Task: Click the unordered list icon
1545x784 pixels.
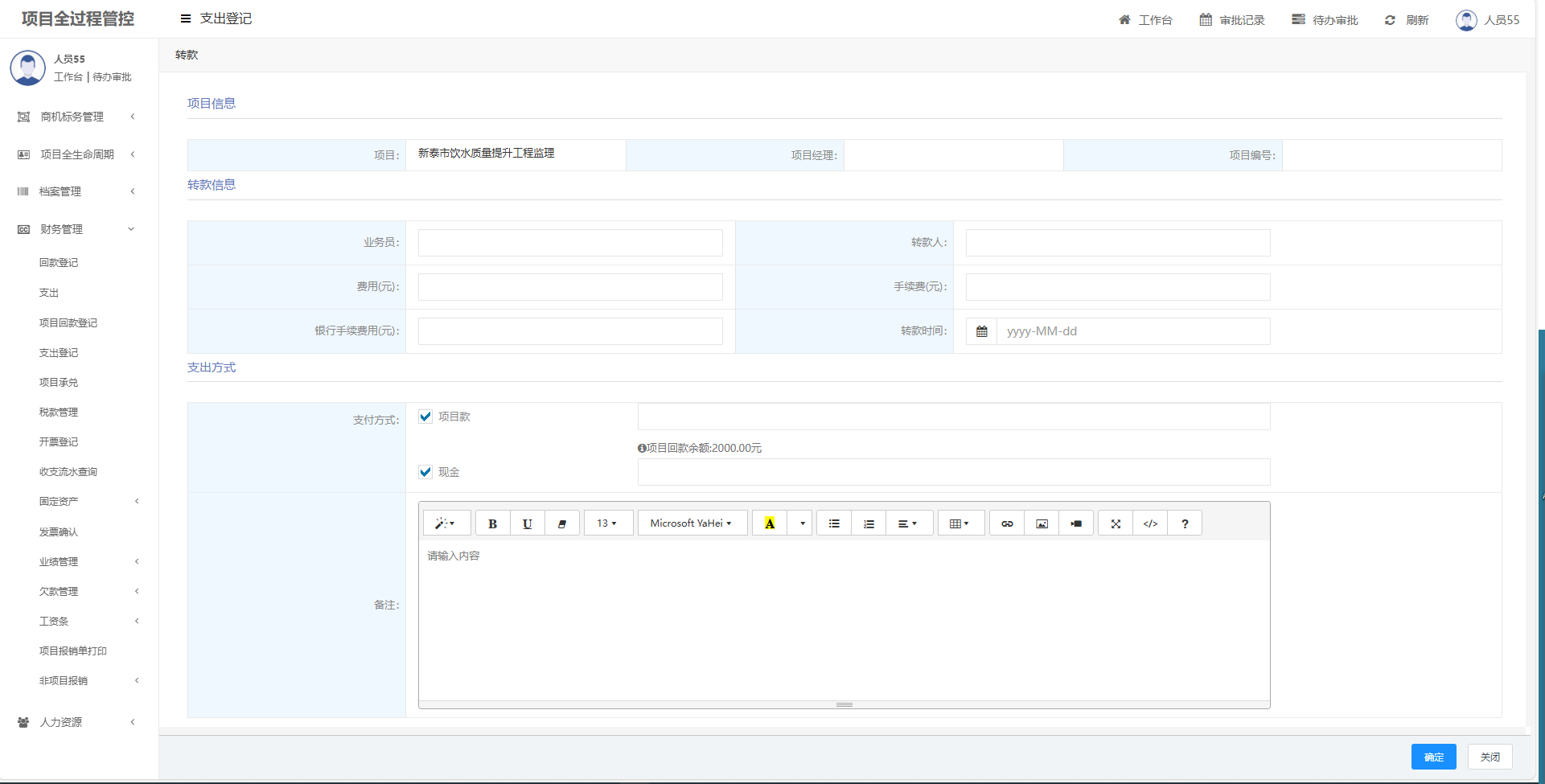Action: [834, 523]
